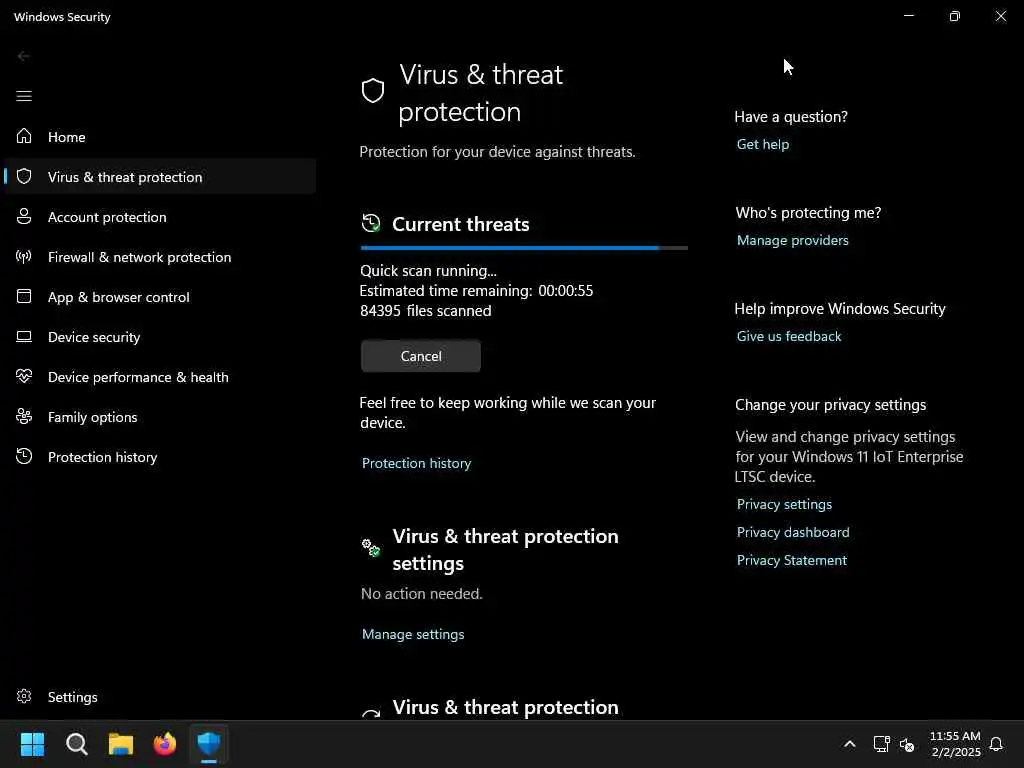The height and width of the screenshot is (768, 1024).
Task: Open Protection history link under Current threats
Action: tap(416, 463)
